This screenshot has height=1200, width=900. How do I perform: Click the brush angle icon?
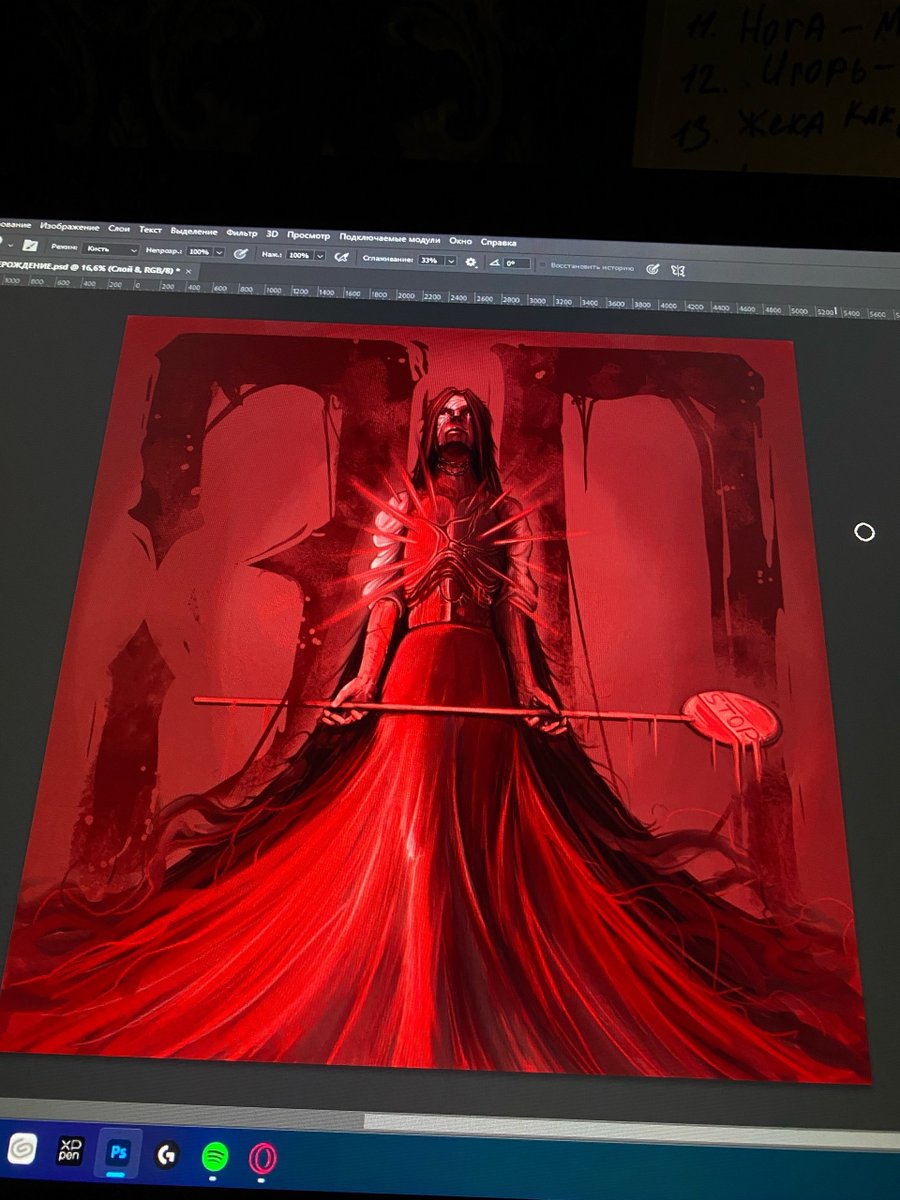coord(495,263)
